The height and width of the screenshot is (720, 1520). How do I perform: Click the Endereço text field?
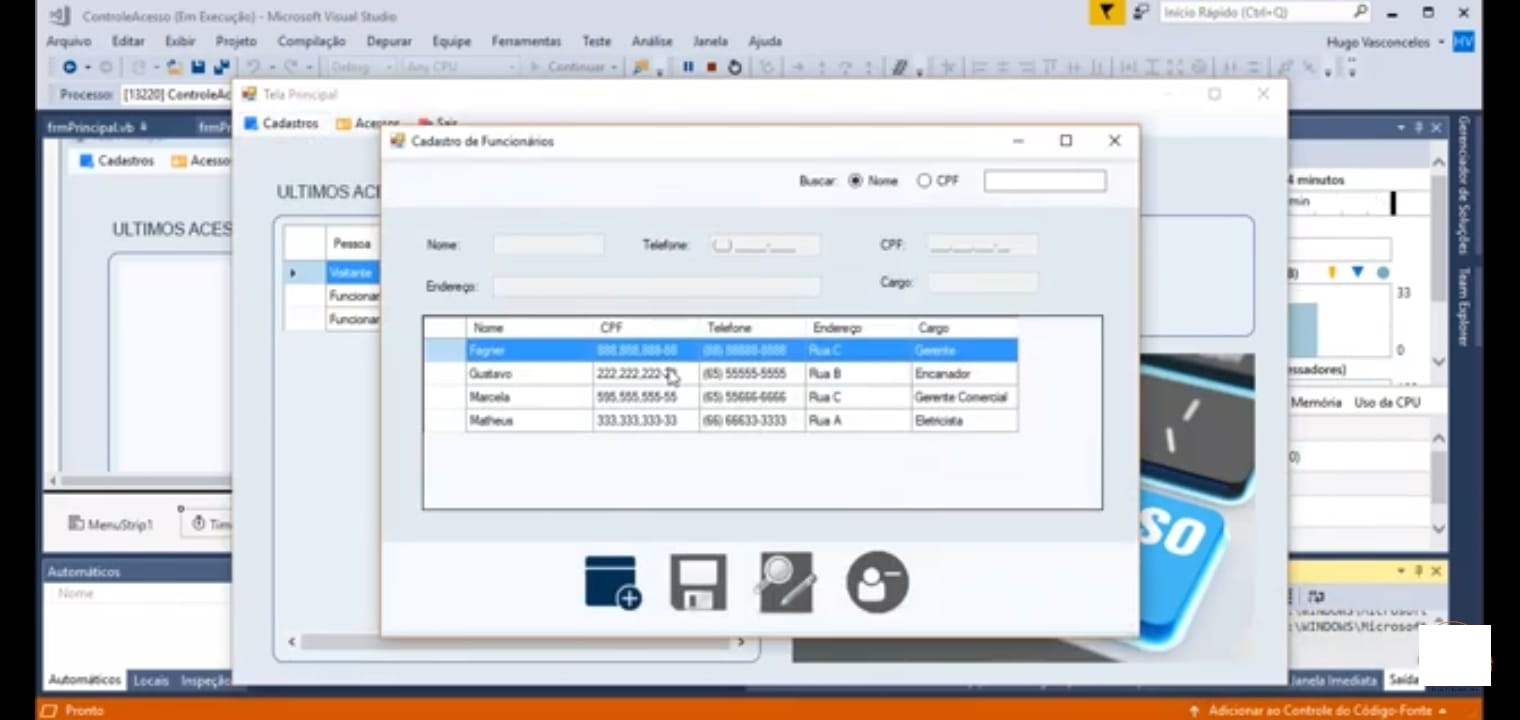click(656, 286)
